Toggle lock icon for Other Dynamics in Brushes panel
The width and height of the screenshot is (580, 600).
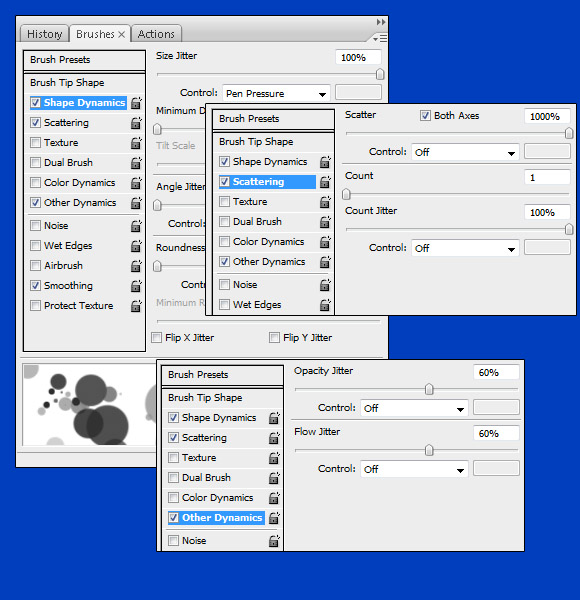tap(136, 202)
